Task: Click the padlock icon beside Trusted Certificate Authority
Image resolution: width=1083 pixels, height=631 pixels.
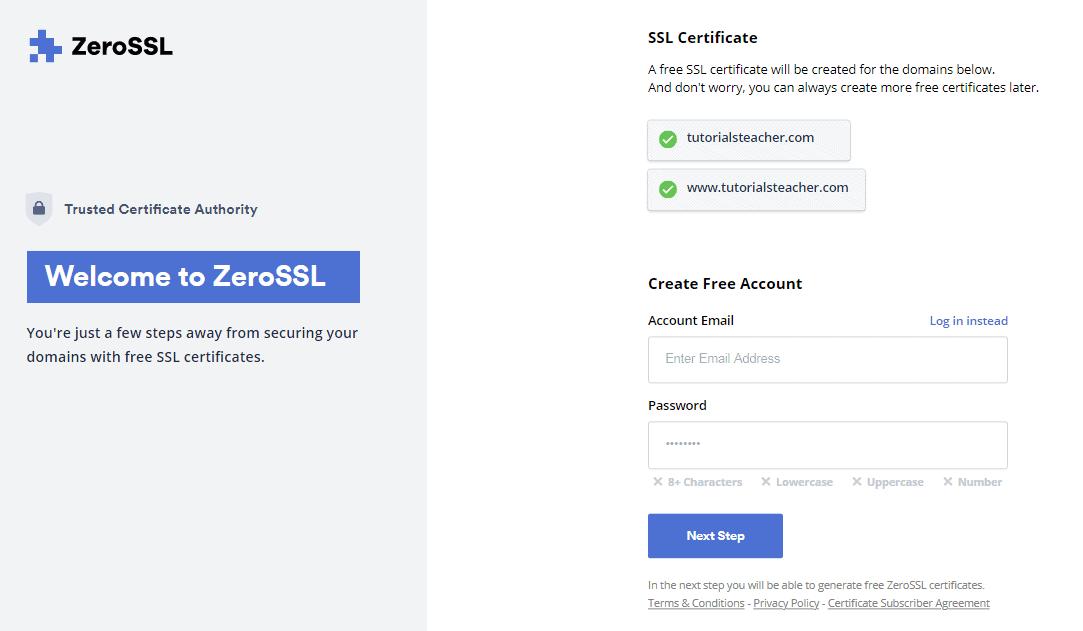Action: point(38,208)
